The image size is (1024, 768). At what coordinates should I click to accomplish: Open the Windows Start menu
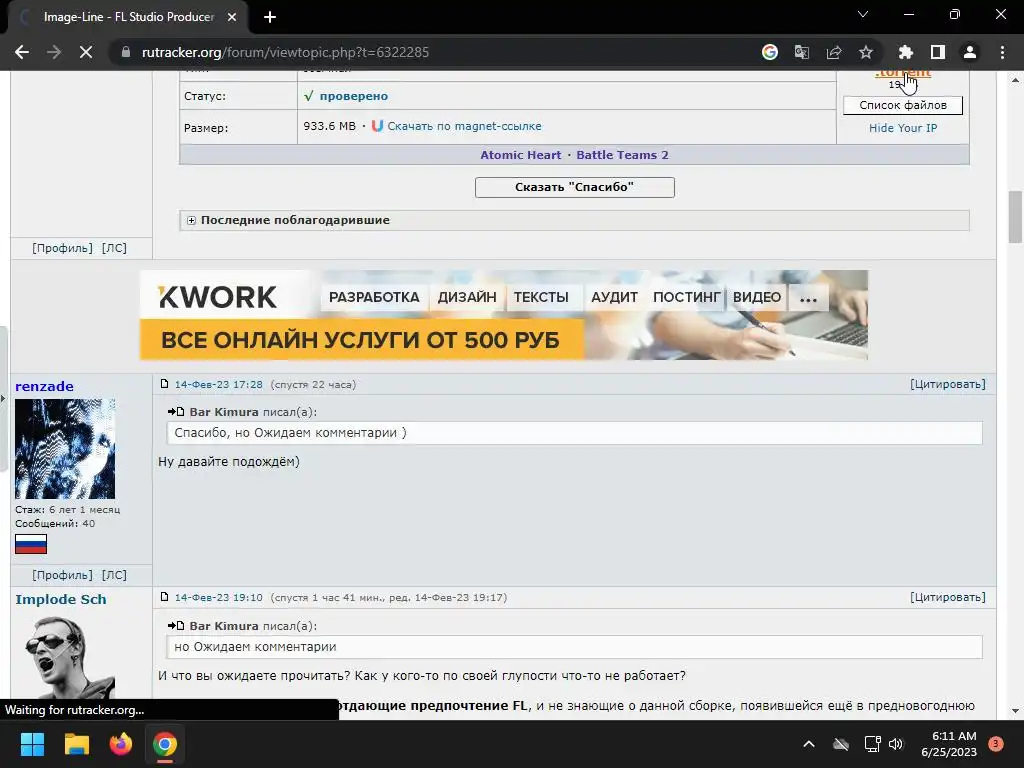tap(32, 744)
